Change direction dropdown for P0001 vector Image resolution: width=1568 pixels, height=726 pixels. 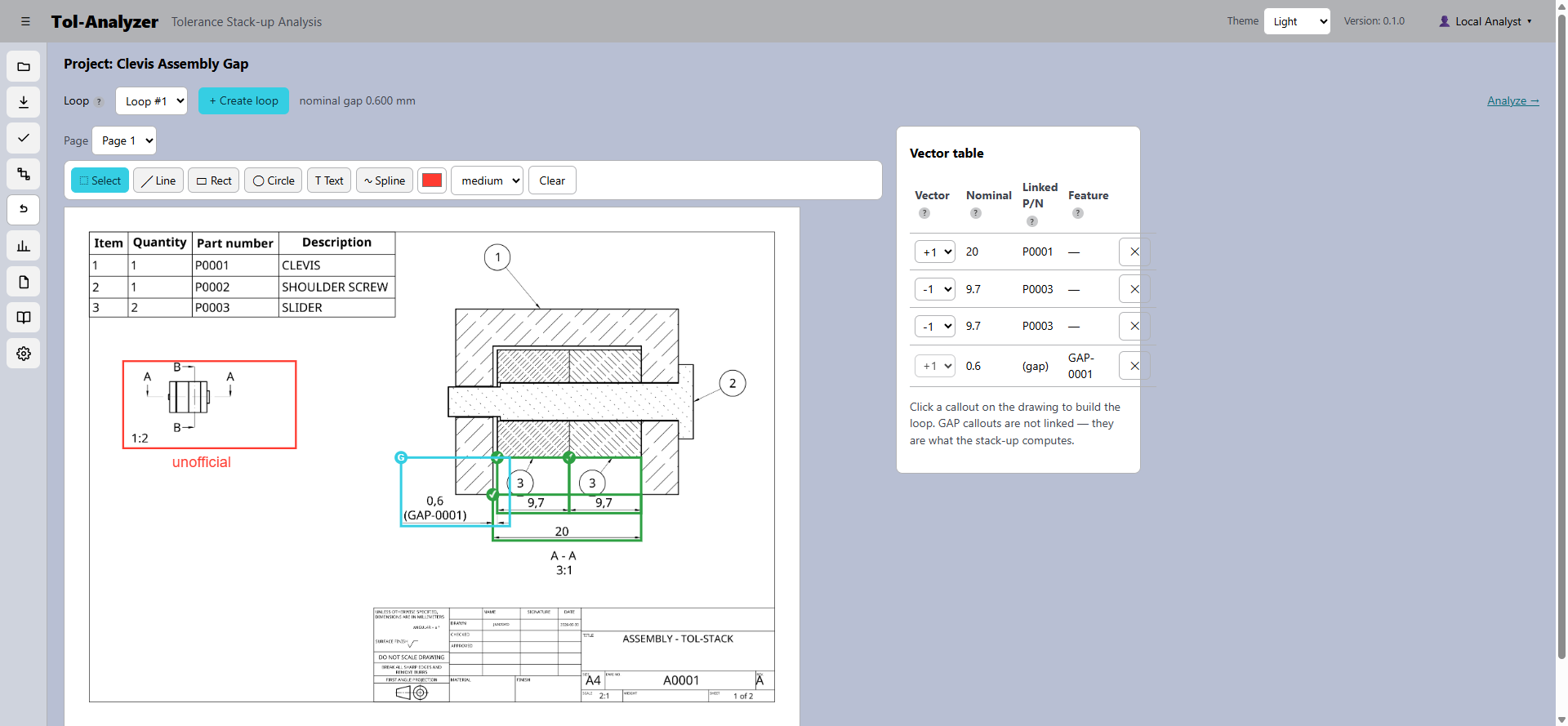[935, 252]
